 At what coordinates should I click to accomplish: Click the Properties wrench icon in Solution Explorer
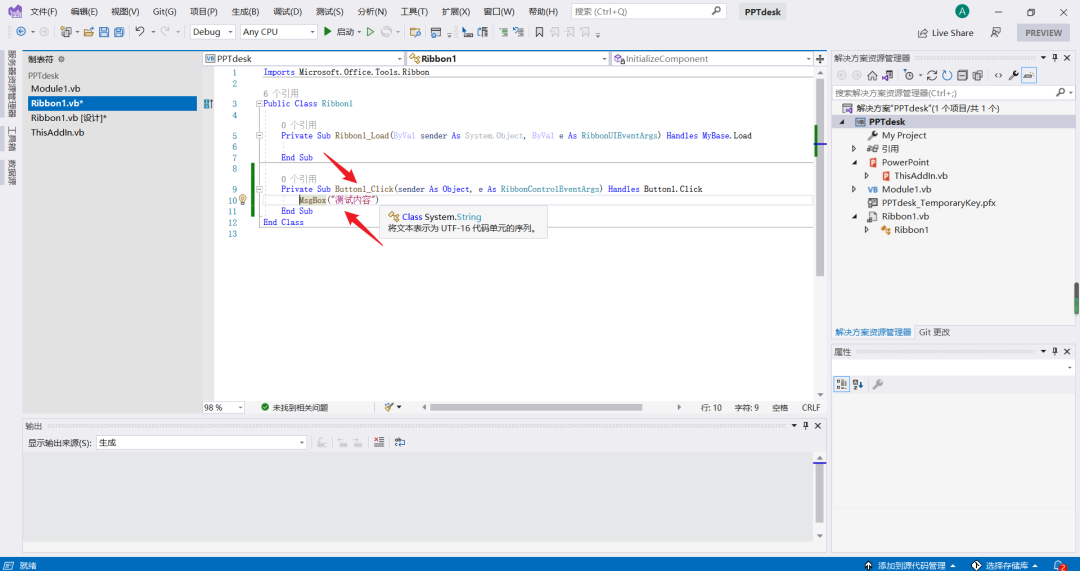(x=1013, y=75)
